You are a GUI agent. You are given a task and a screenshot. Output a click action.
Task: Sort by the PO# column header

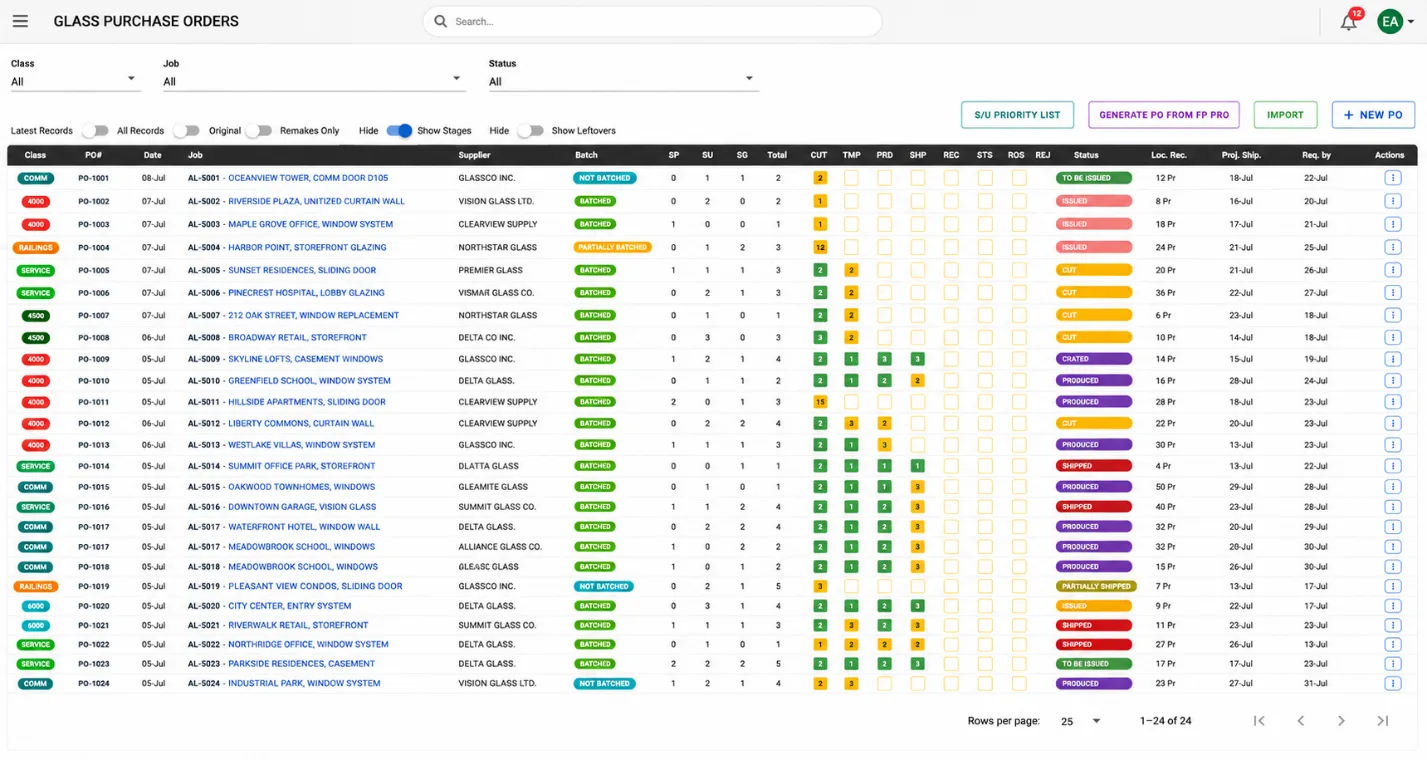click(x=93, y=155)
